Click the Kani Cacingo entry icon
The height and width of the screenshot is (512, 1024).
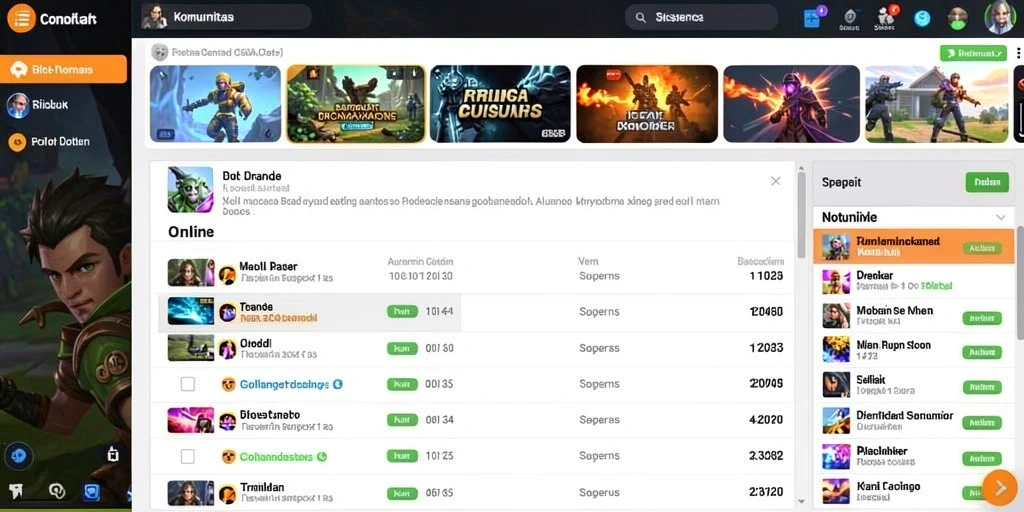tap(836, 492)
